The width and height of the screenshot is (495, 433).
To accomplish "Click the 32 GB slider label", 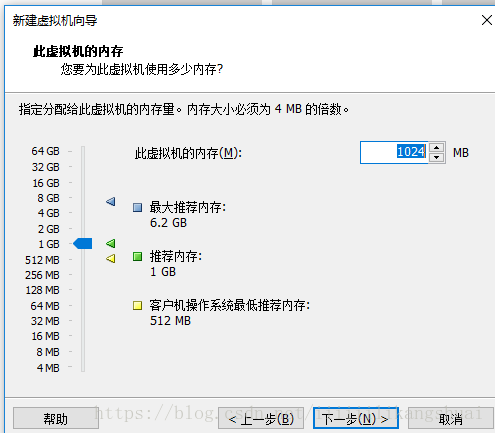I will pyautogui.click(x=45, y=167).
